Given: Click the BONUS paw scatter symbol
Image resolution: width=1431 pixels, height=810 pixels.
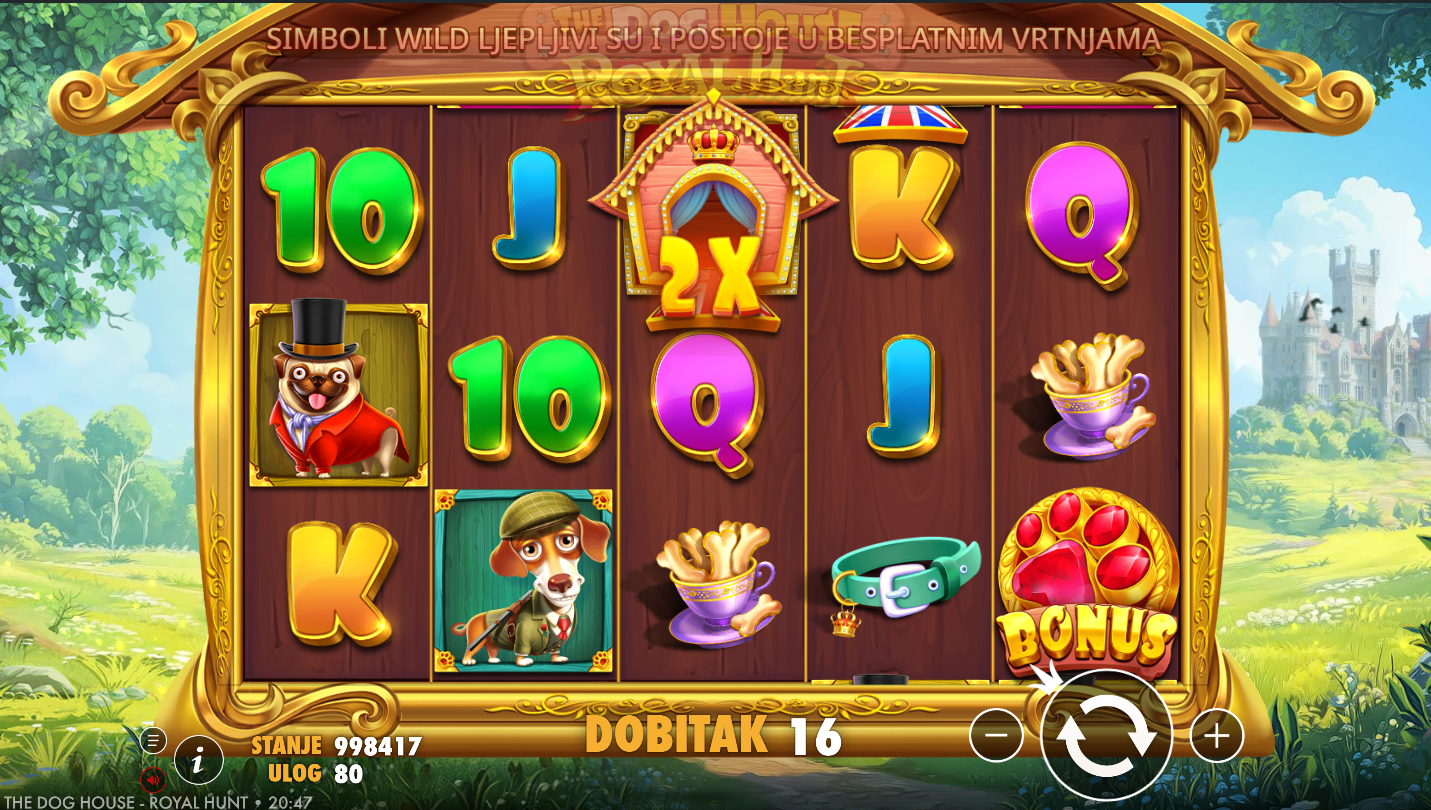Looking at the screenshot, I should (x=1086, y=581).
